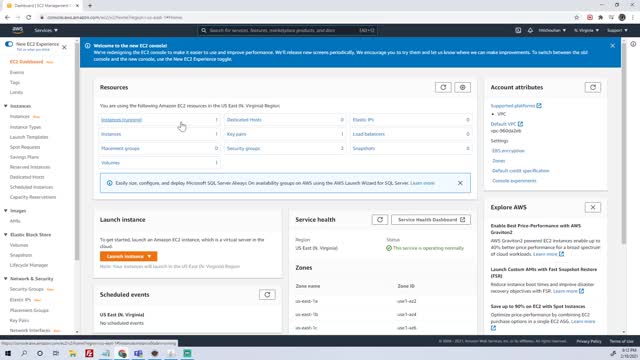The image size is (640, 360).
Task: Bookmark this page star icon
Action: [576, 18]
